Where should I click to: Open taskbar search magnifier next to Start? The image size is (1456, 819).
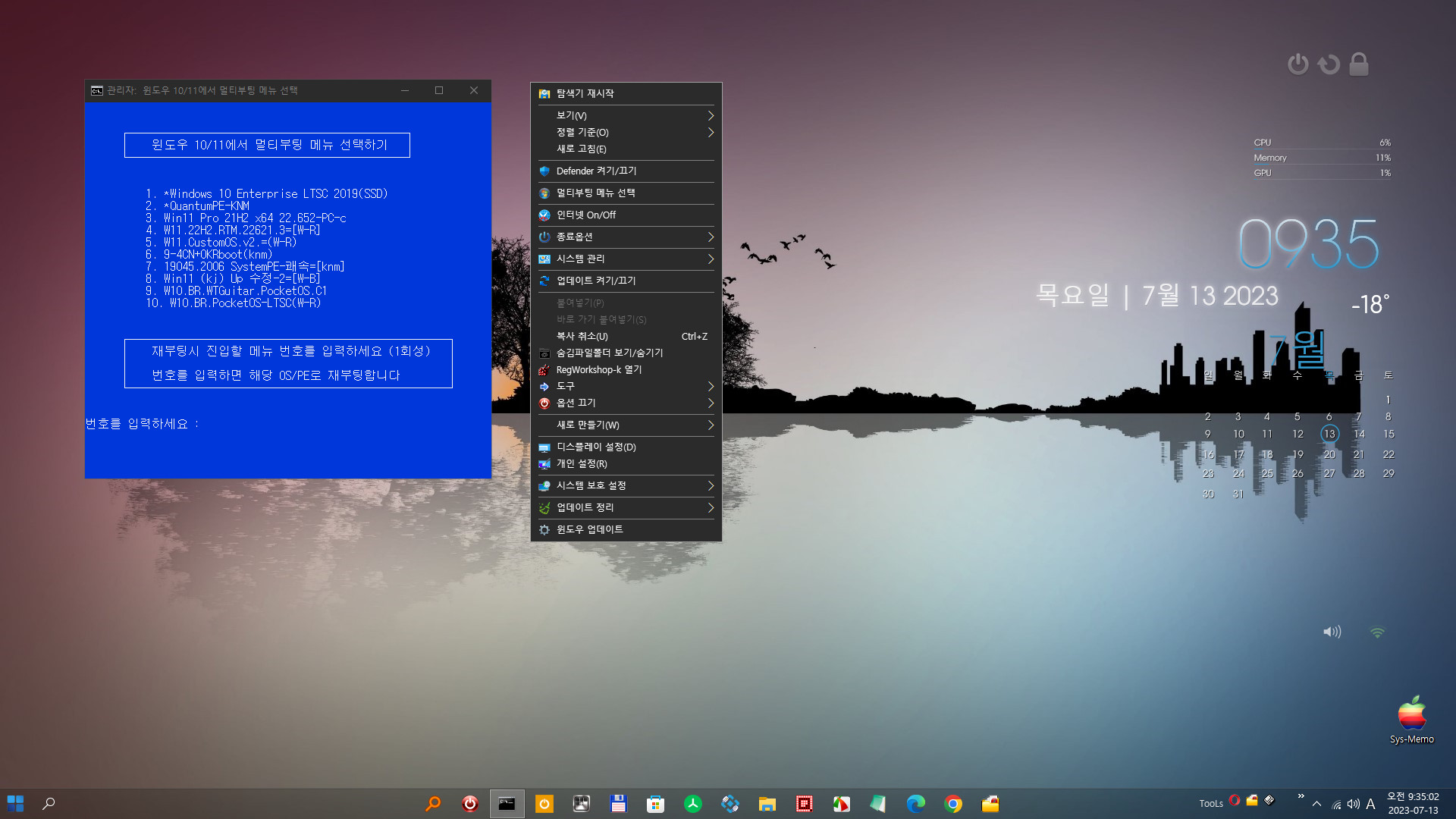tap(49, 803)
